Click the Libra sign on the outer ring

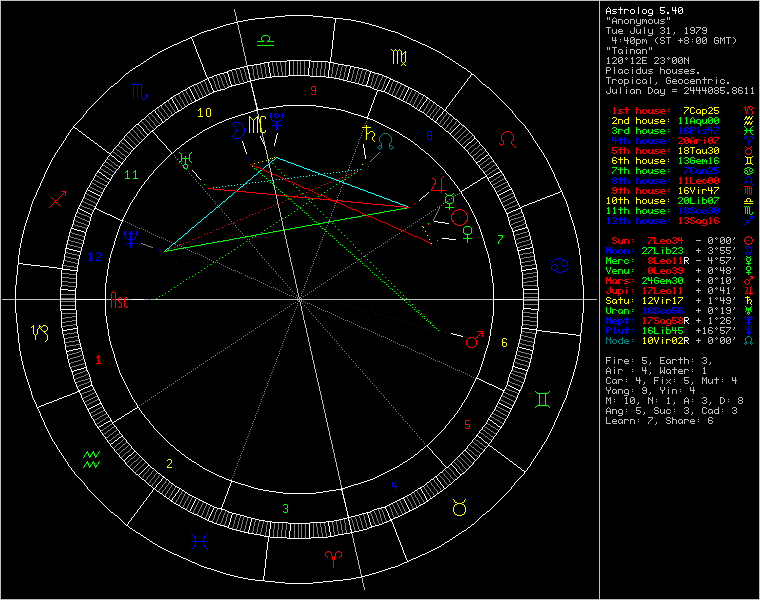(266, 40)
